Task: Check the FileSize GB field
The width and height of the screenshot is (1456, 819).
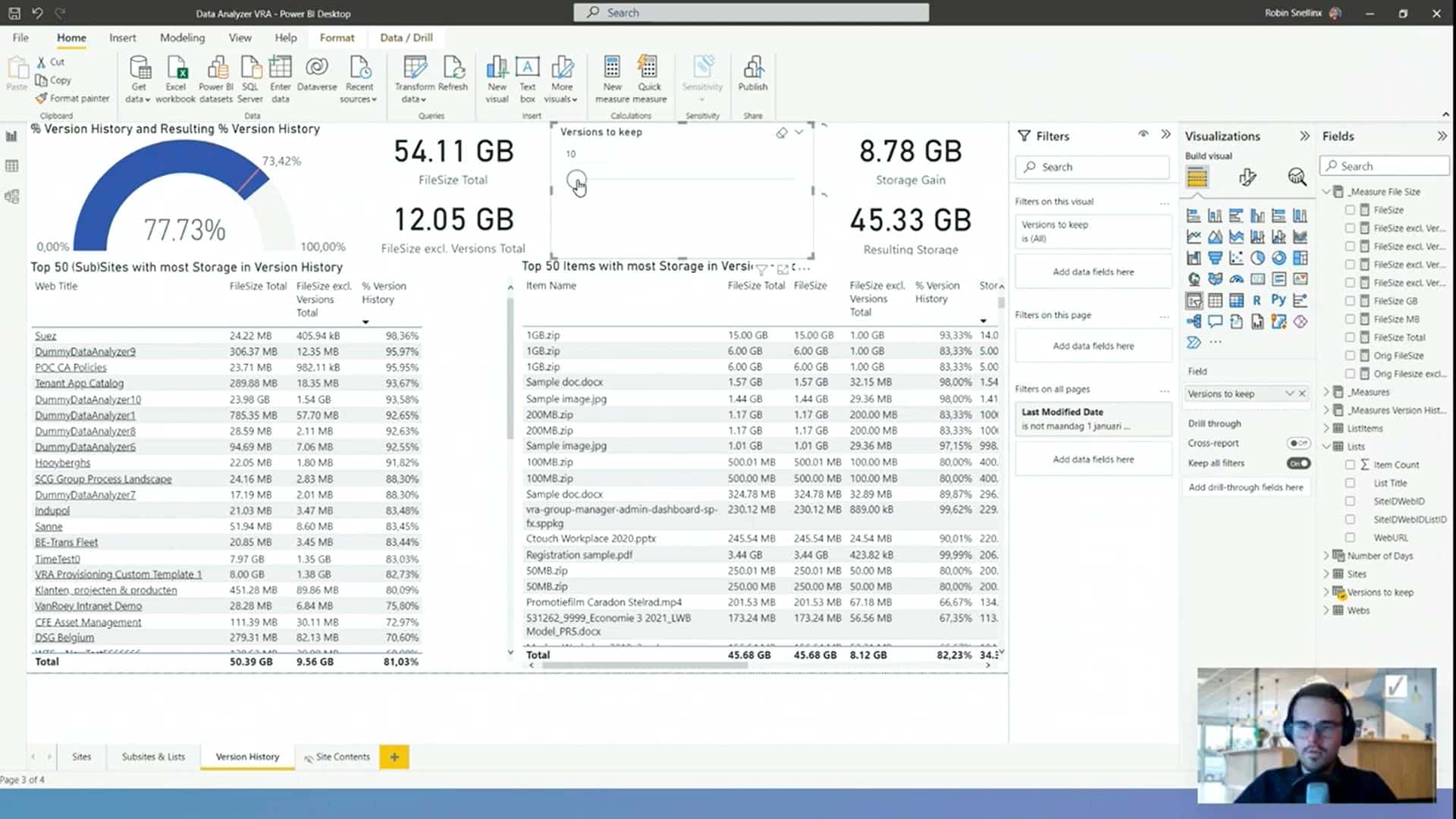Action: coord(1350,301)
